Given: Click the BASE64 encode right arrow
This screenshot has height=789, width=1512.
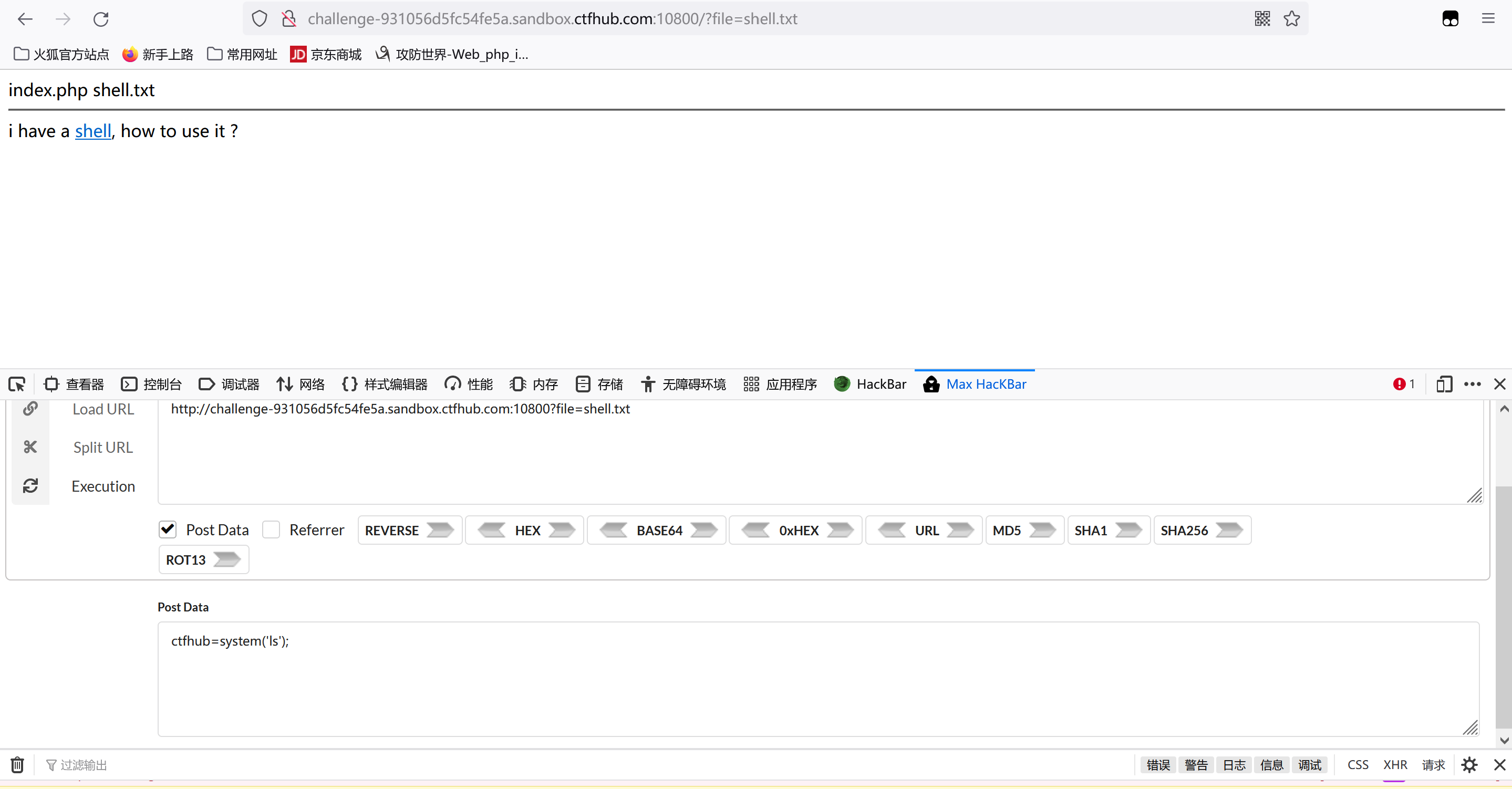Looking at the screenshot, I should point(705,530).
